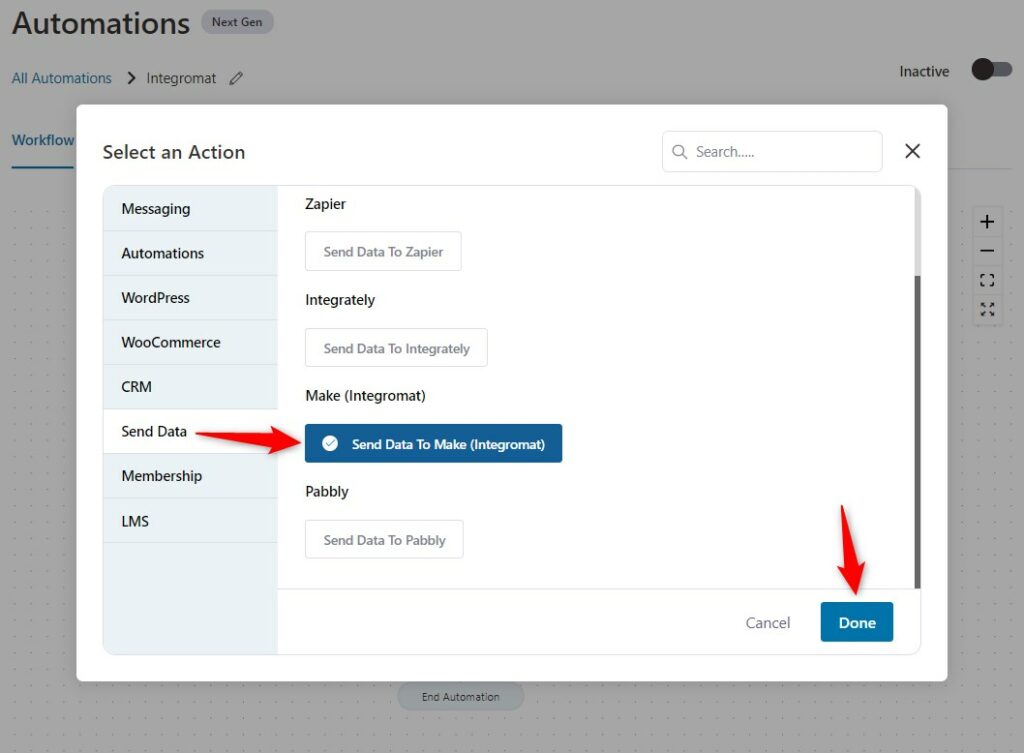Click the Integrately section heading
The image size is (1024, 753).
click(340, 300)
